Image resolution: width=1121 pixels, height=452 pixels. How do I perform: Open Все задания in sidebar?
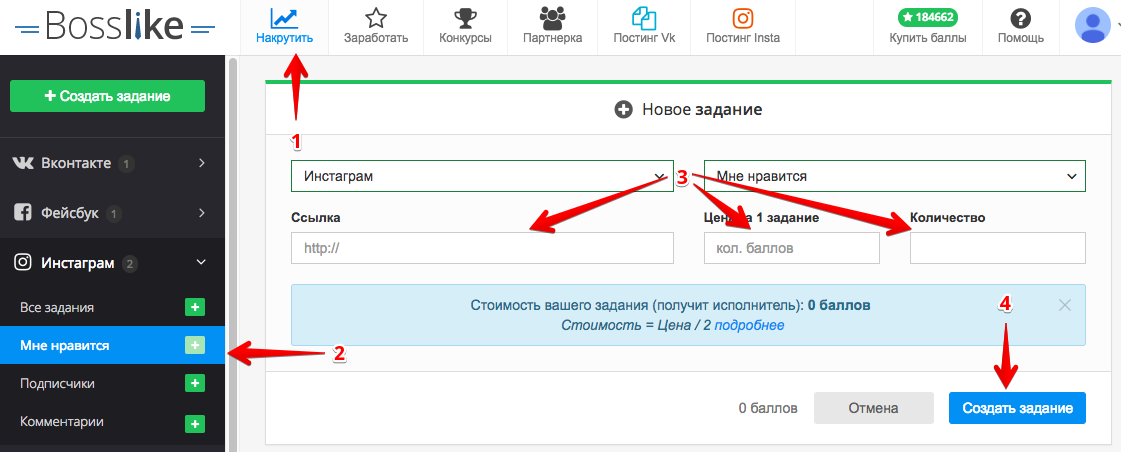[x=57, y=308]
